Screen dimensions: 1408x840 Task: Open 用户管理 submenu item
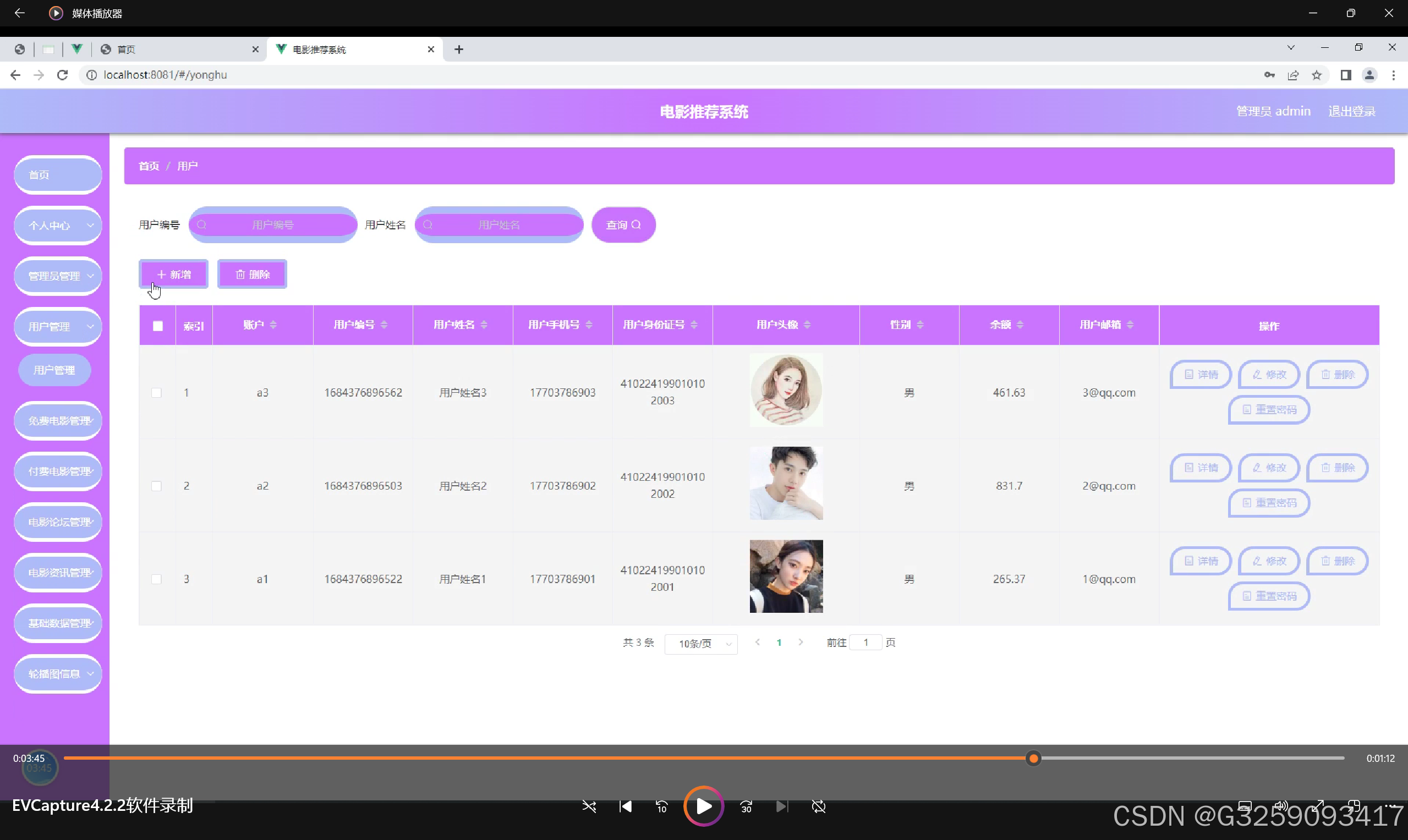pyautogui.click(x=54, y=370)
